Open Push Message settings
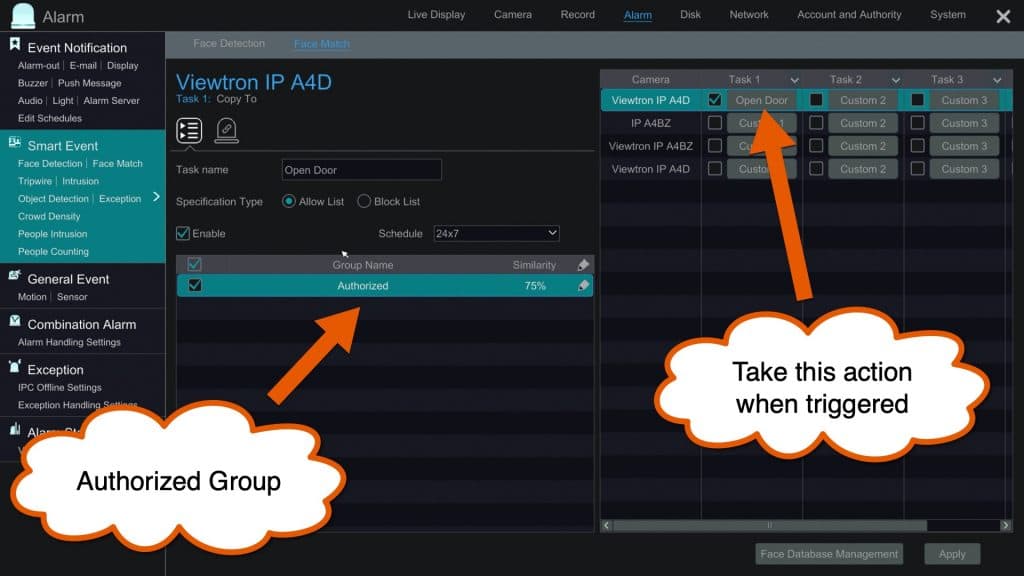 coord(89,83)
